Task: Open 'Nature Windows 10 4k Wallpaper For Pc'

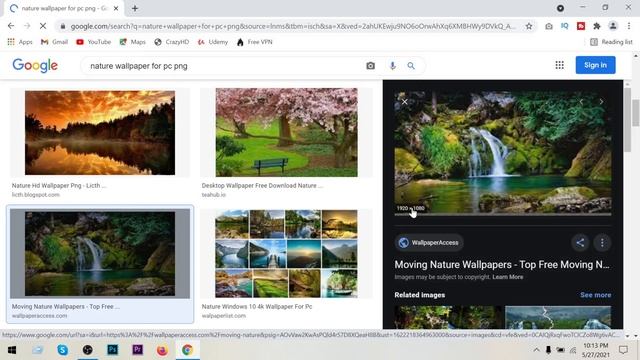Action: point(257,306)
